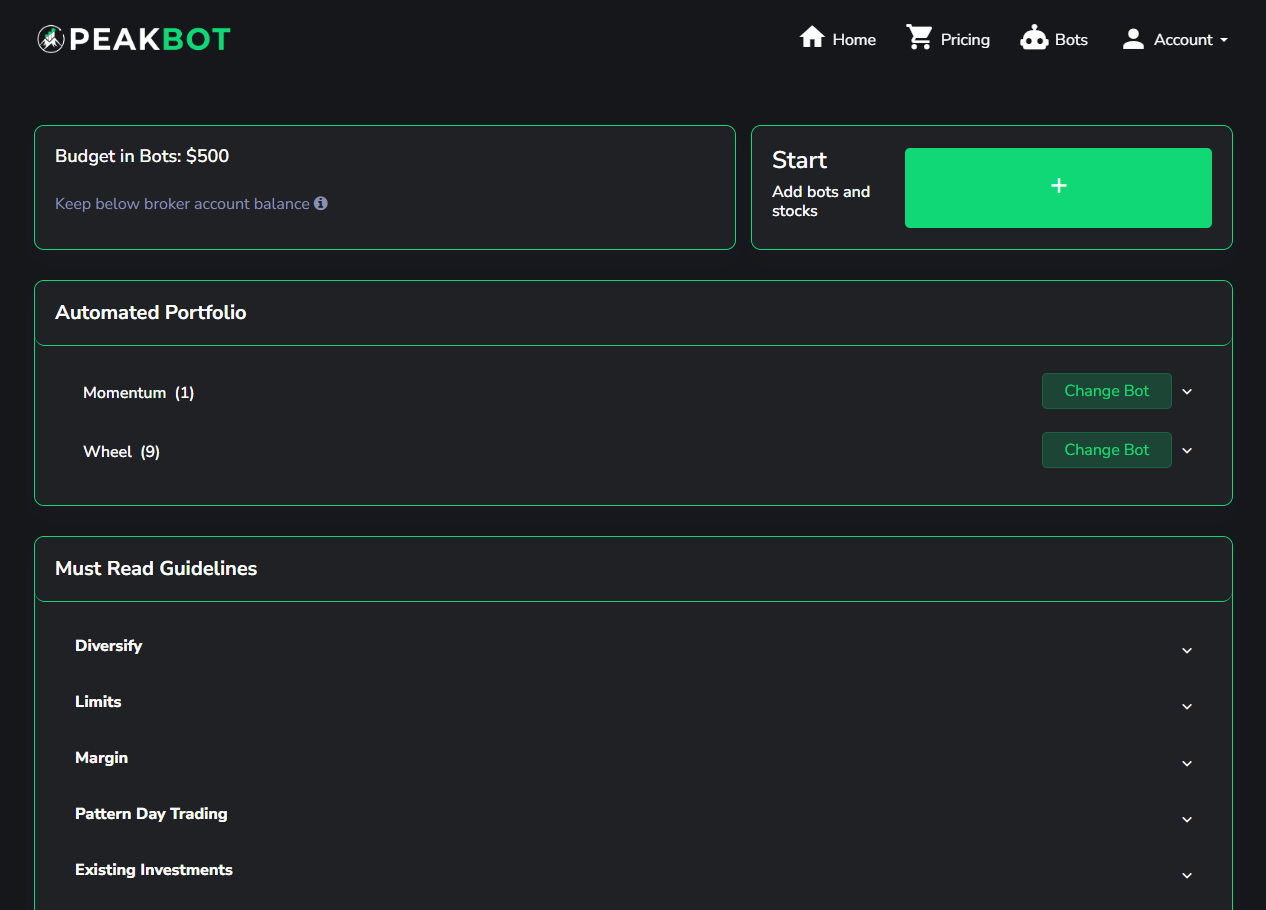This screenshot has height=910, width=1266.
Task: Click the green plus Start button
Action: coord(1058,188)
